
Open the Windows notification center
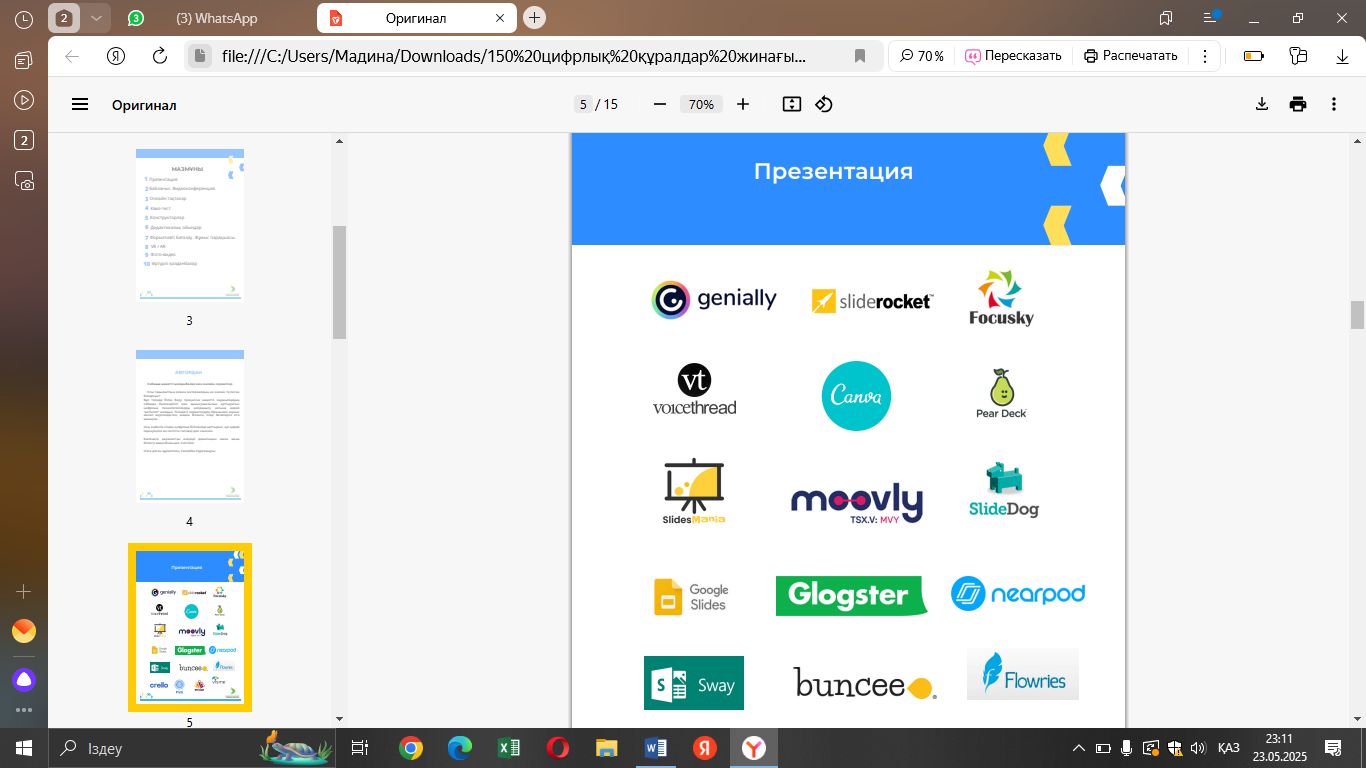point(1332,747)
